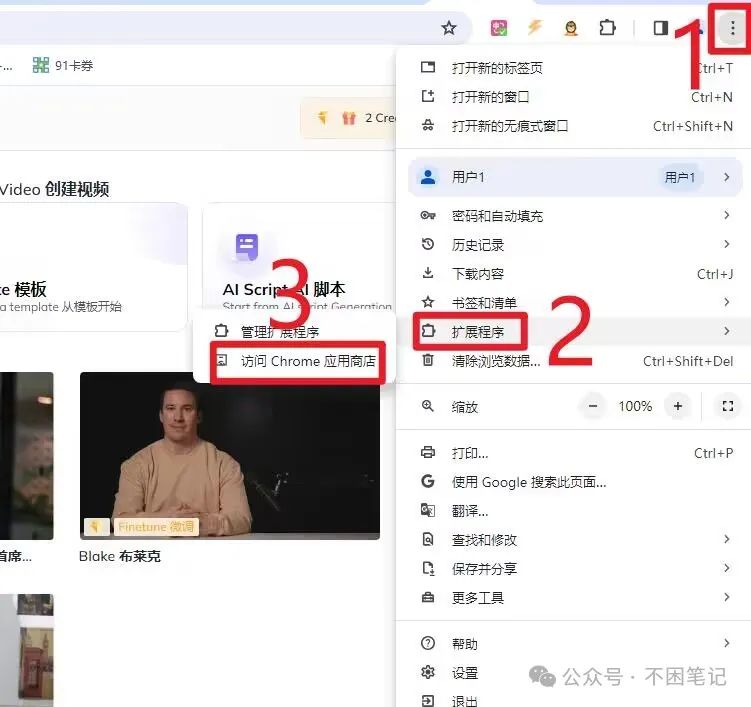Select 使用 Google 搜索此页面... item
Screen dimensions: 751x707
pos(574,482)
